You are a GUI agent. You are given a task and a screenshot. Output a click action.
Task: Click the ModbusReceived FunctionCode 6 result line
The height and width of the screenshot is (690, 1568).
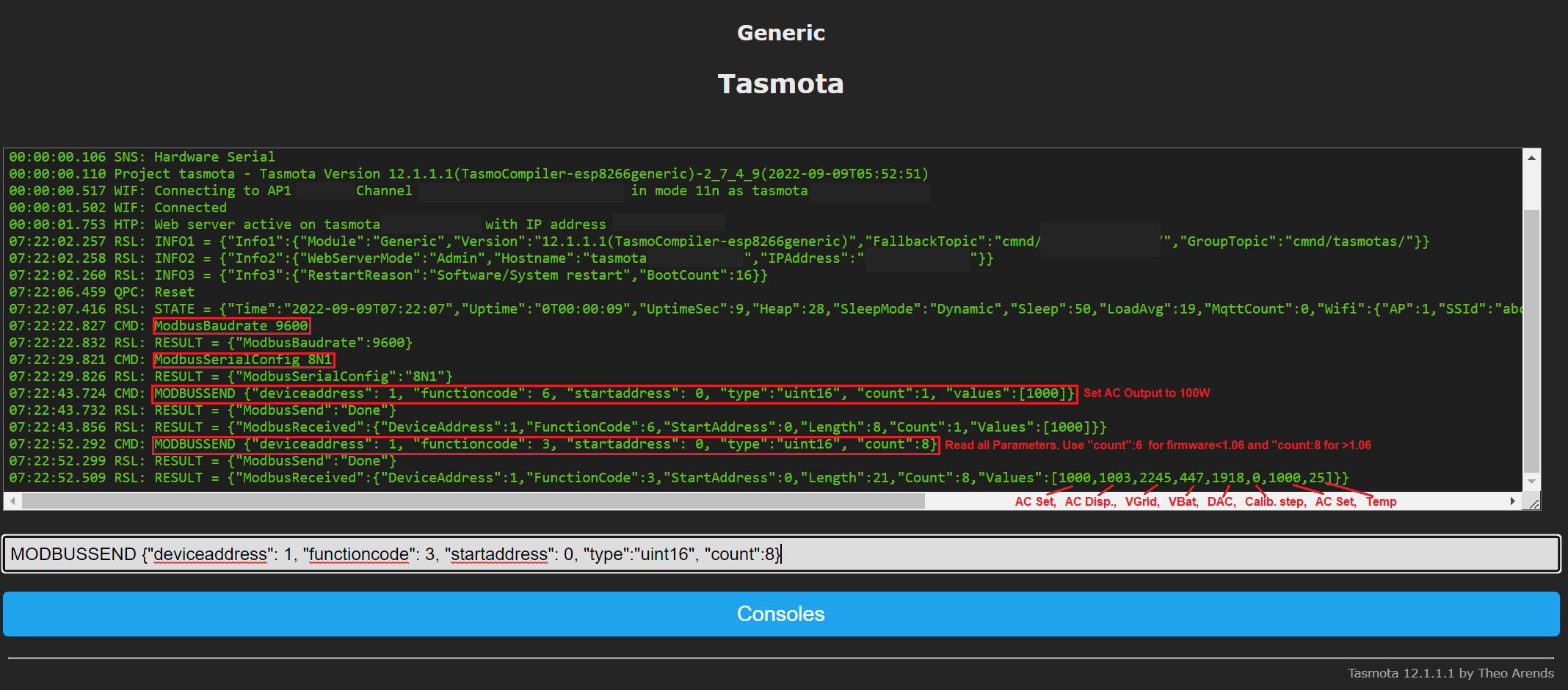click(558, 427)
